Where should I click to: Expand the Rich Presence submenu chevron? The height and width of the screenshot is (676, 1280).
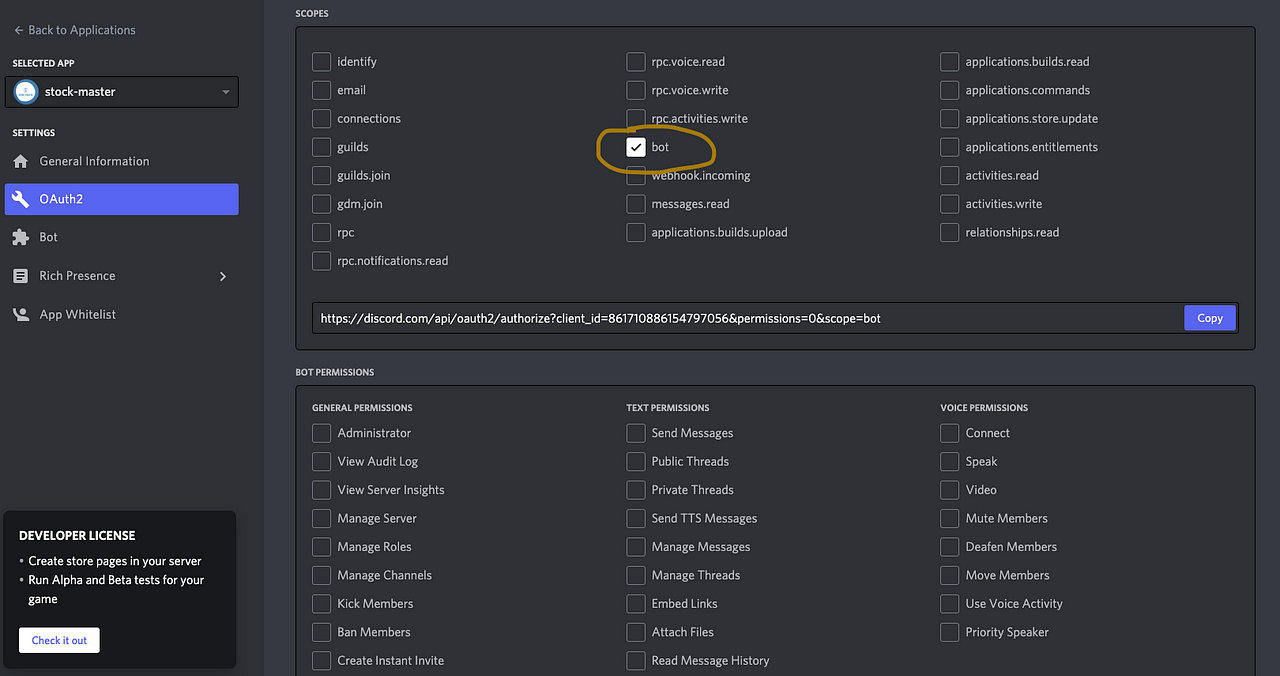(x=222, y=276)
